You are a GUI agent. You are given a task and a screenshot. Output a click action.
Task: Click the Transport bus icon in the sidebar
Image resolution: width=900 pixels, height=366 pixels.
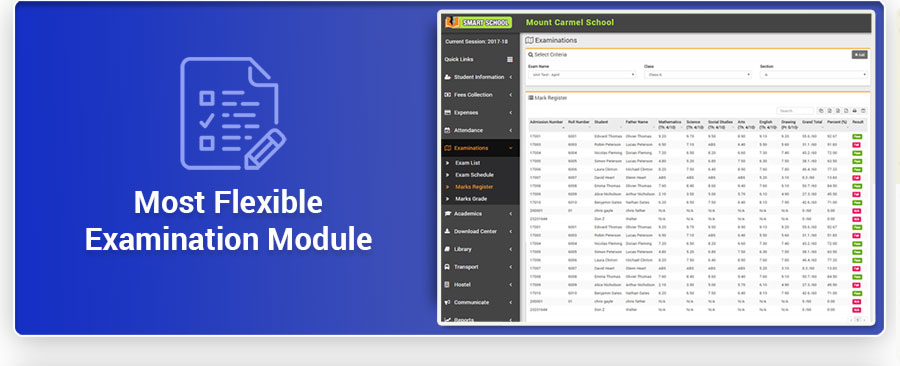coord(447,267)
